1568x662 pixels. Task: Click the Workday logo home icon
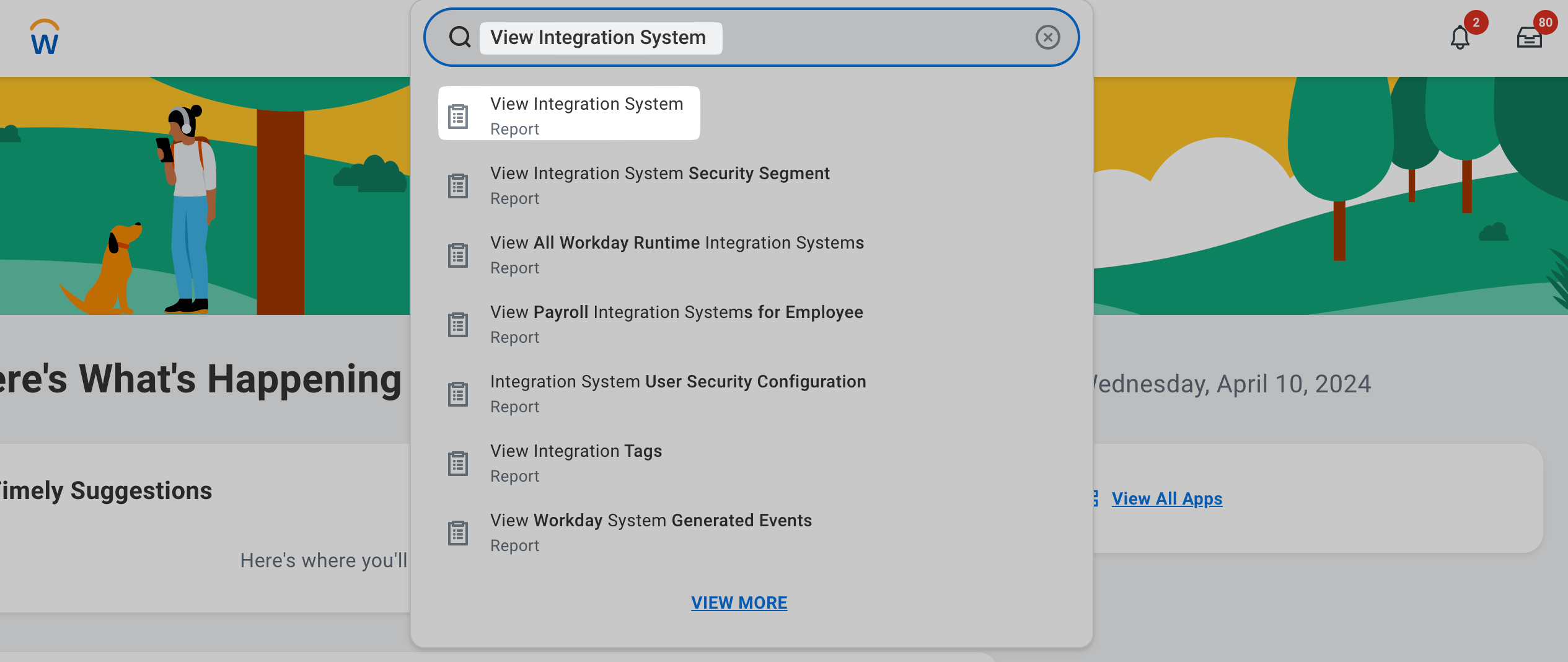point(45,37)
